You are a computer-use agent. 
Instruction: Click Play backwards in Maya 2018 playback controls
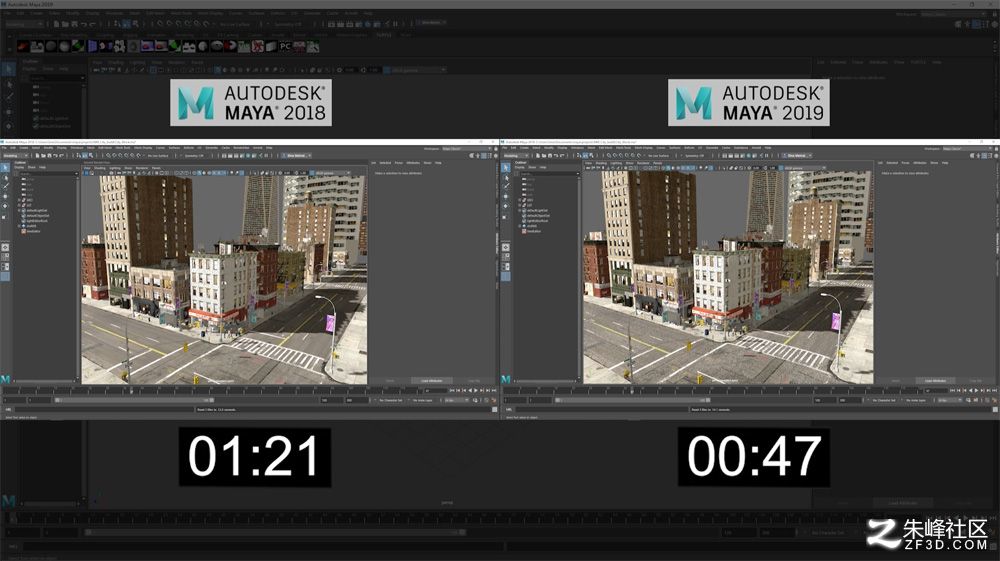point(470,390)
